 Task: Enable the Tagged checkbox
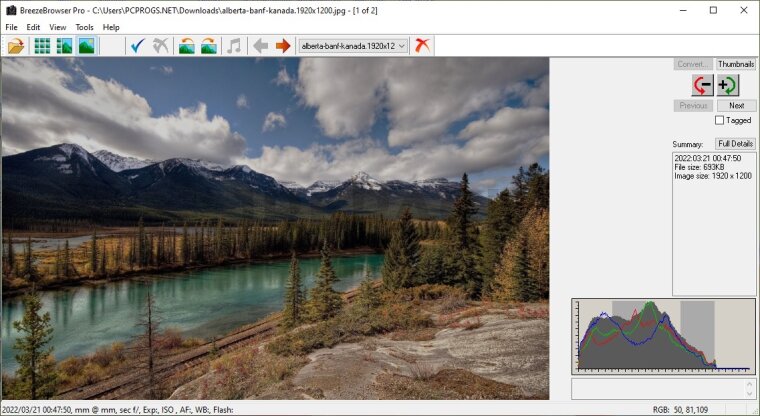click(x=719, y=120)
